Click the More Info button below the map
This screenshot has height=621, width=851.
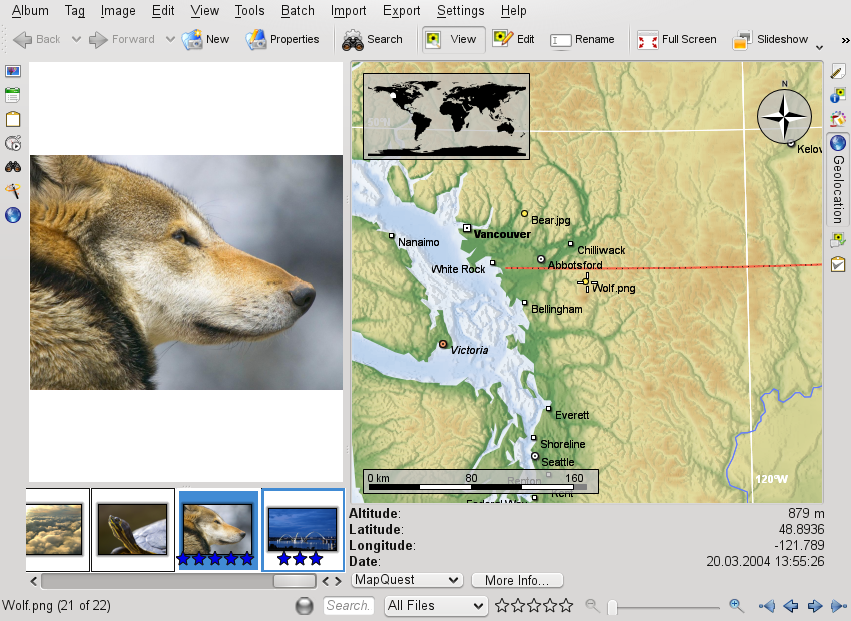517,579
